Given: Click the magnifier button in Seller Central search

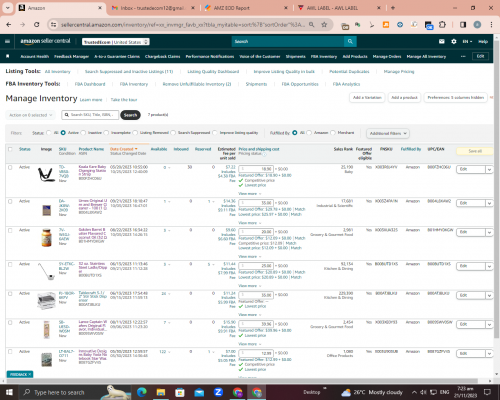Looking at the screenshot, I should [x=350, y=41].
